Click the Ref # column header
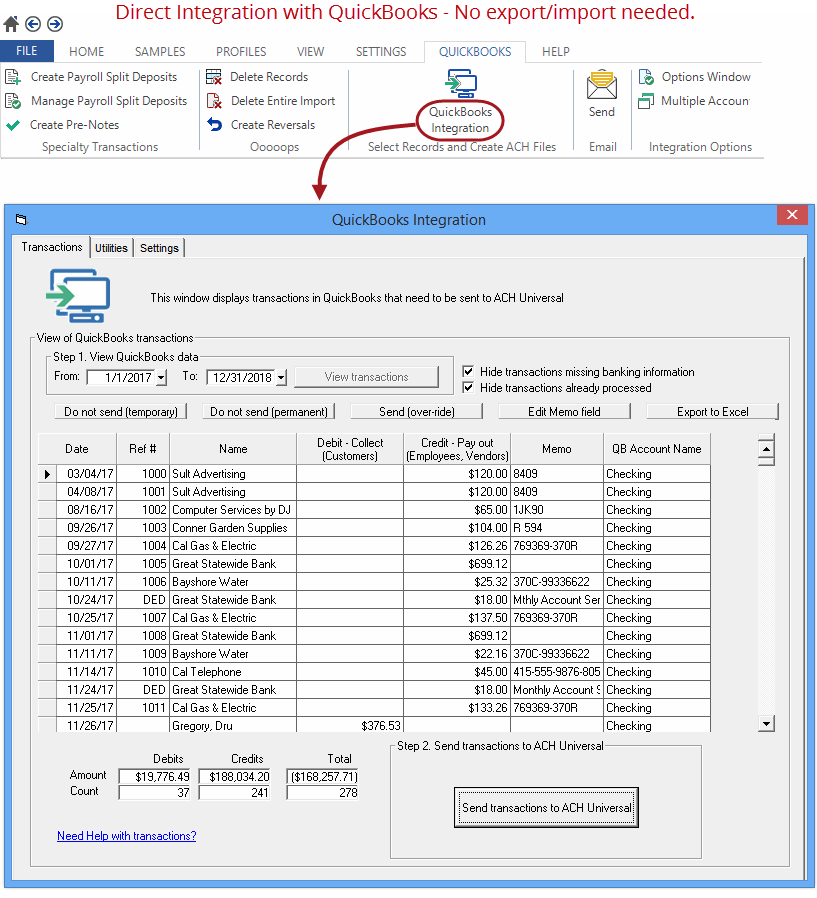This screenshot has width=817, height=898. 143,449
